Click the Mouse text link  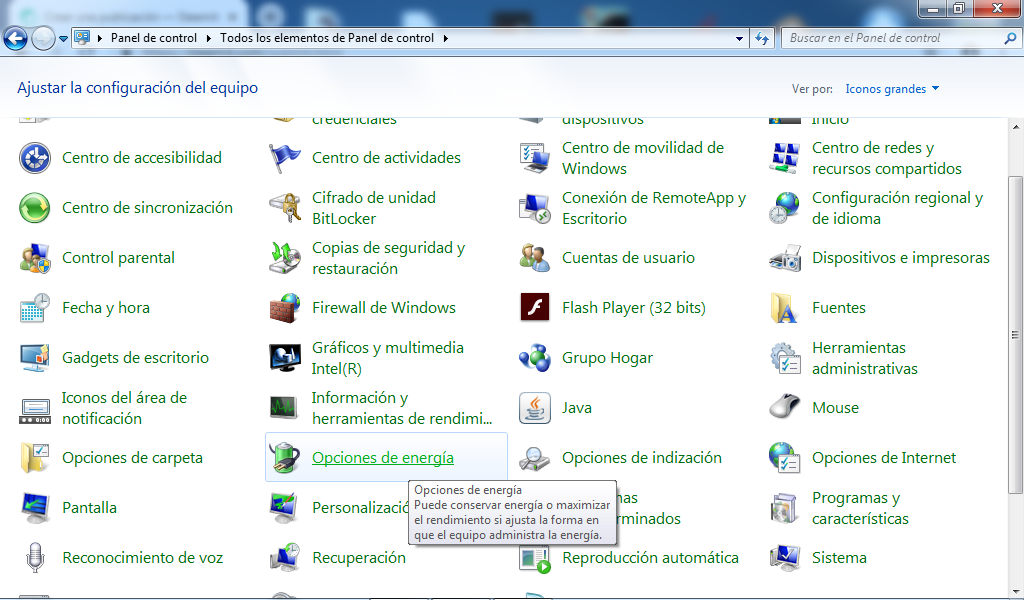pos(835,408)
